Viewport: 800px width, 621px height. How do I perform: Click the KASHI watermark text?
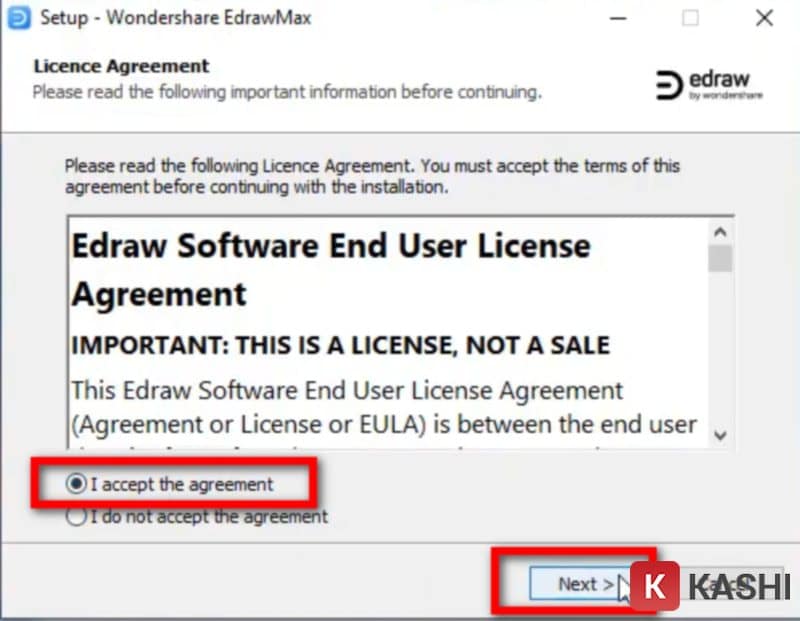point(739,587)
